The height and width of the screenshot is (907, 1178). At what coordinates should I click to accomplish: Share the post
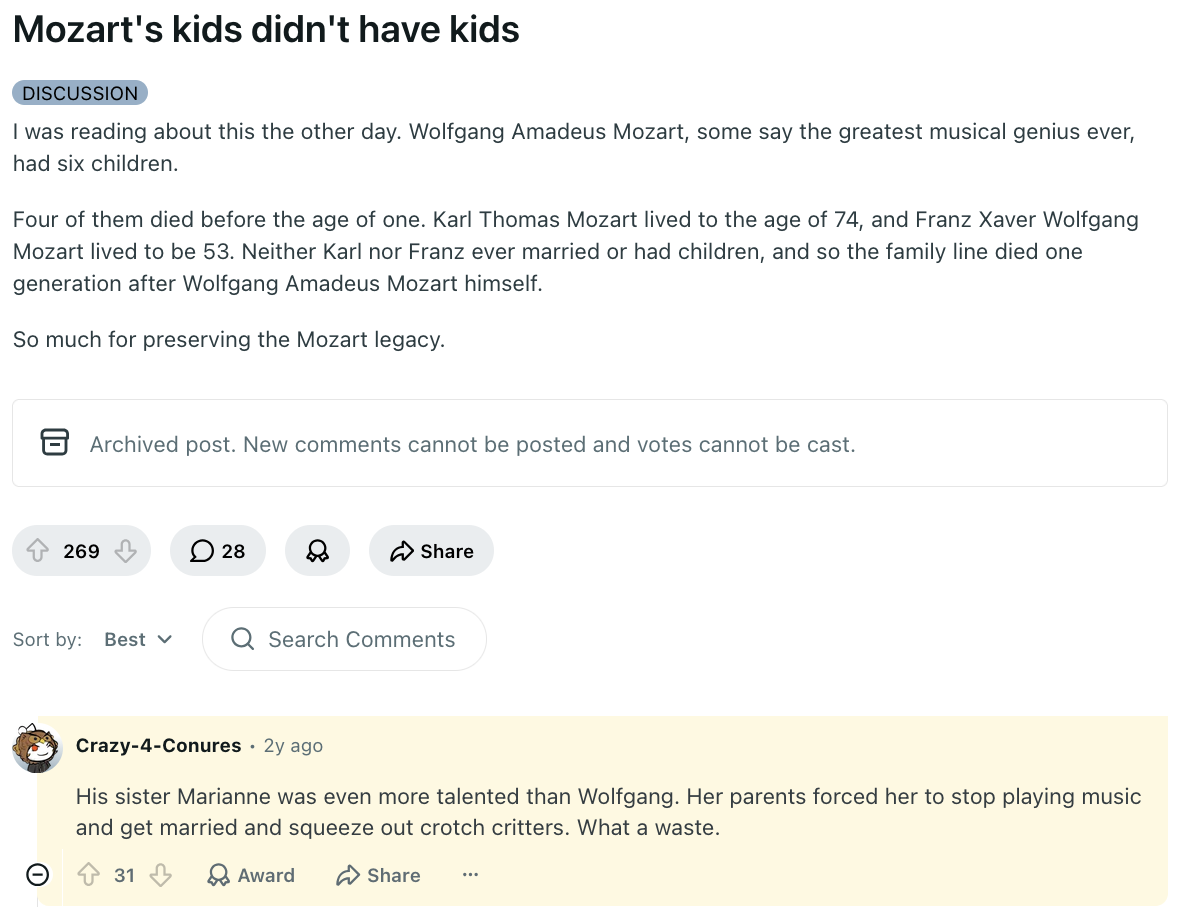click(431, 551)
